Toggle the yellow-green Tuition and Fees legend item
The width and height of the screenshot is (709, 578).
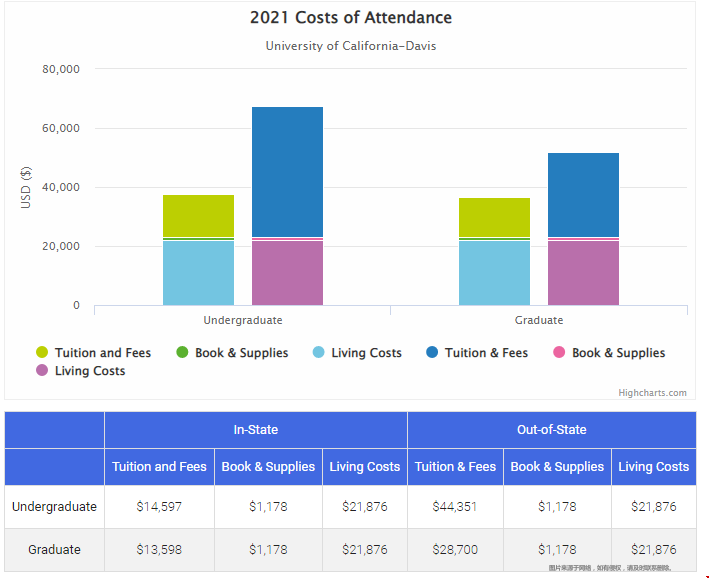(x=94, y=353)
